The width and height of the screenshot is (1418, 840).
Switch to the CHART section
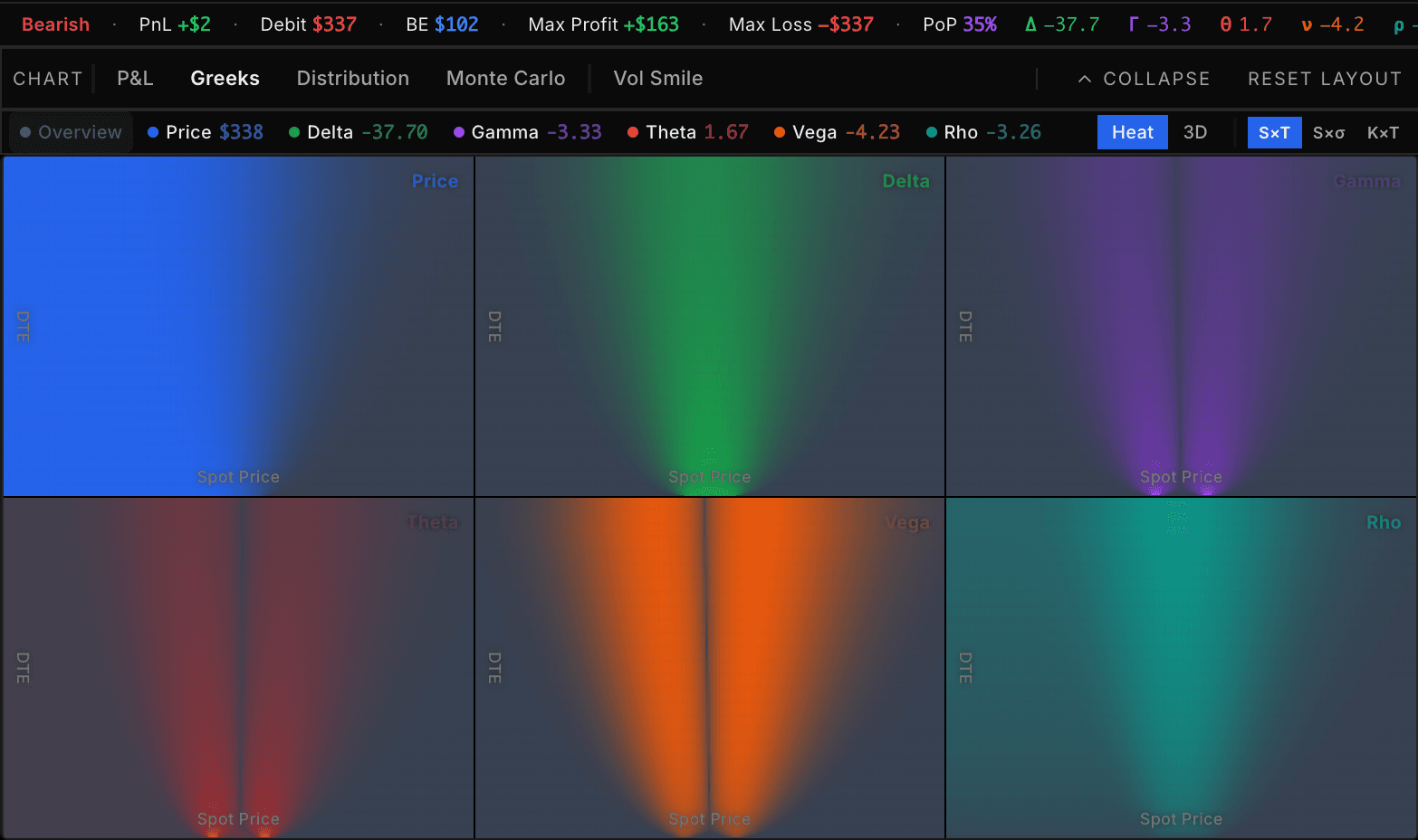point(48,79)
